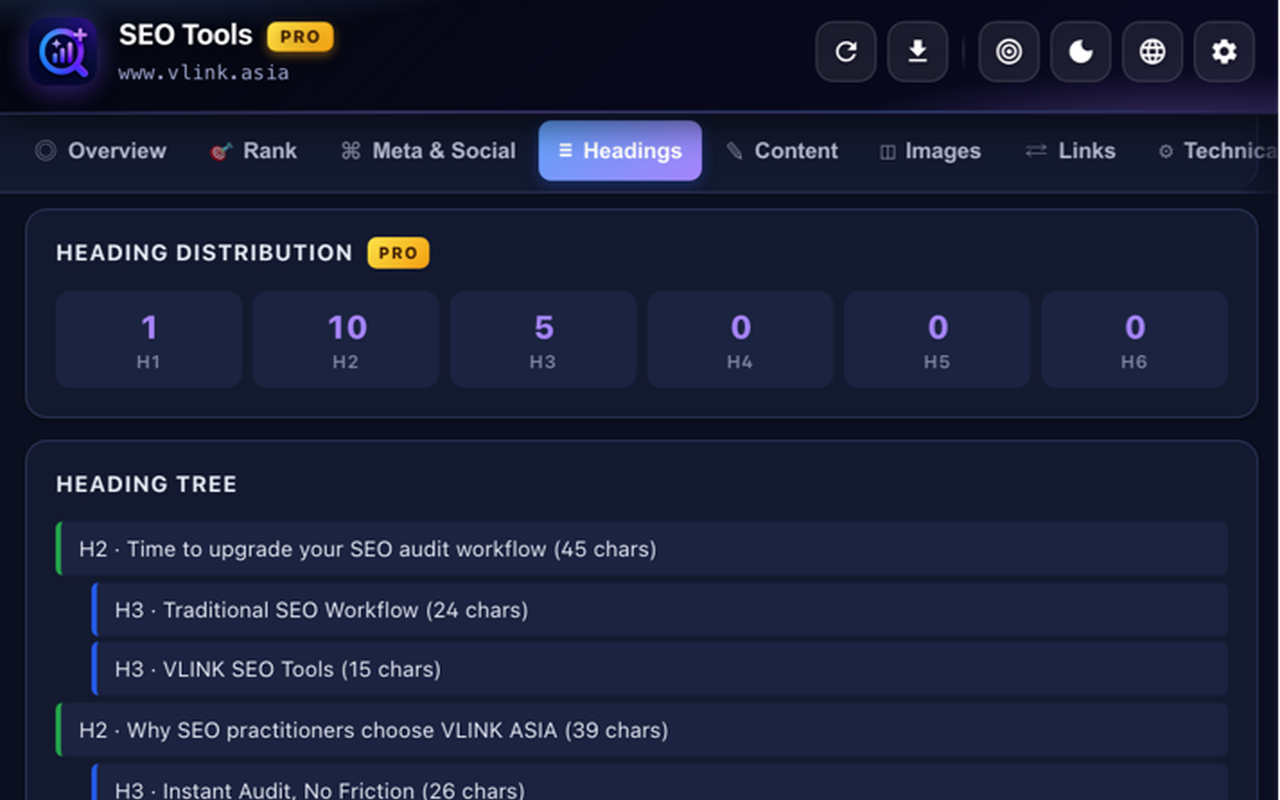Click the PRO badge beside SEO Tools title
Image resolution: width=1280 pixels, height=800 pixels.
click(x=300, y=37)
